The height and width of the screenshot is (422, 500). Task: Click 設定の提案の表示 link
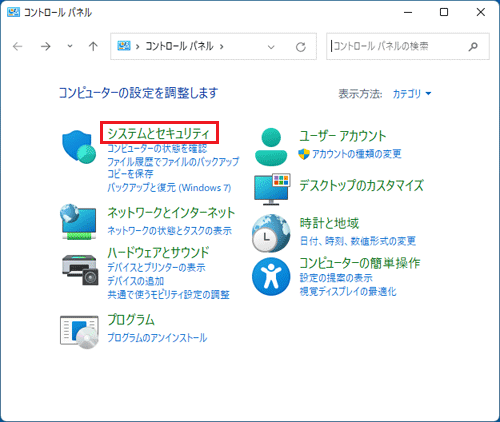pyautogui.click(x=336, y=278)
